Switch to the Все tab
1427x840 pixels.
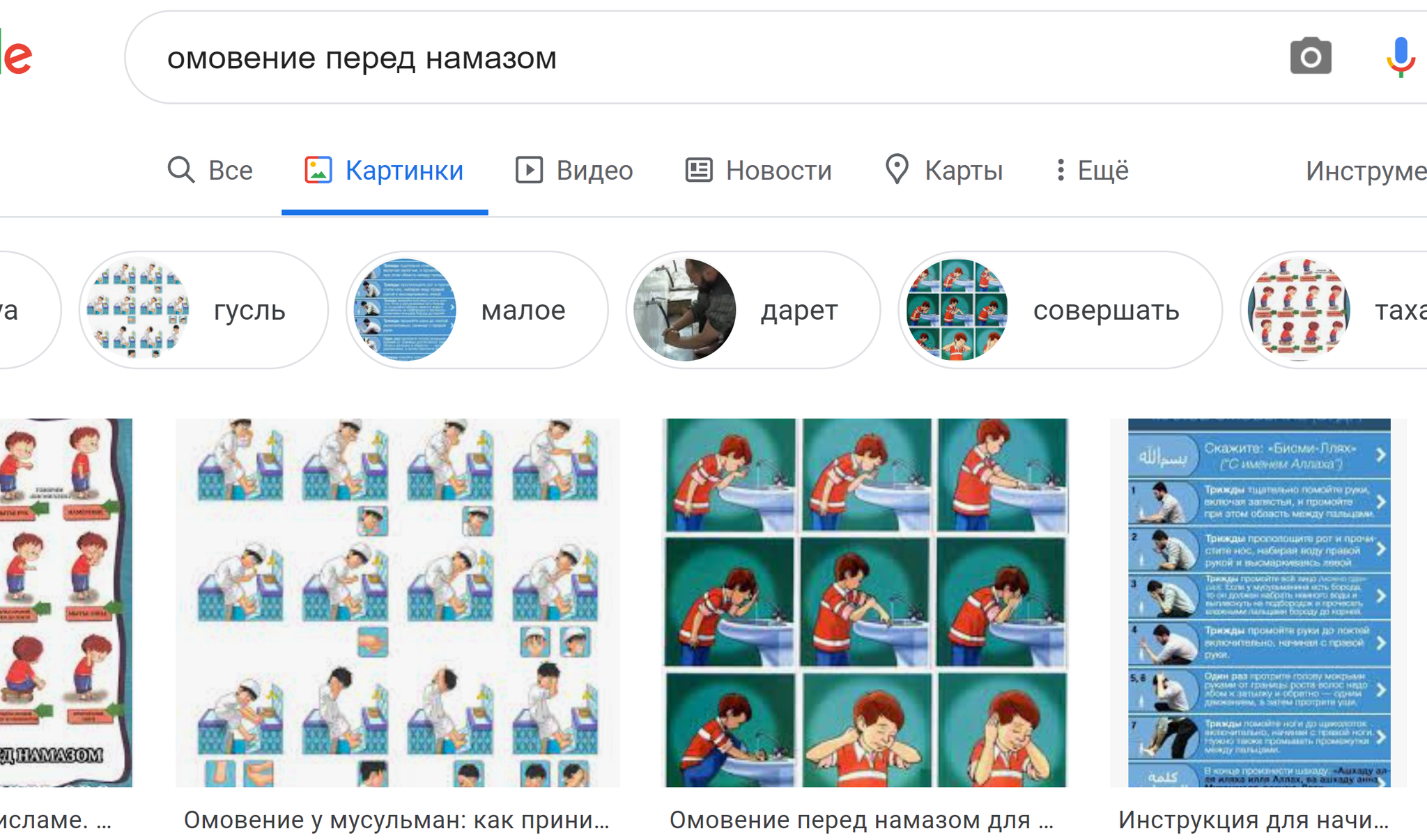point(210,170)
